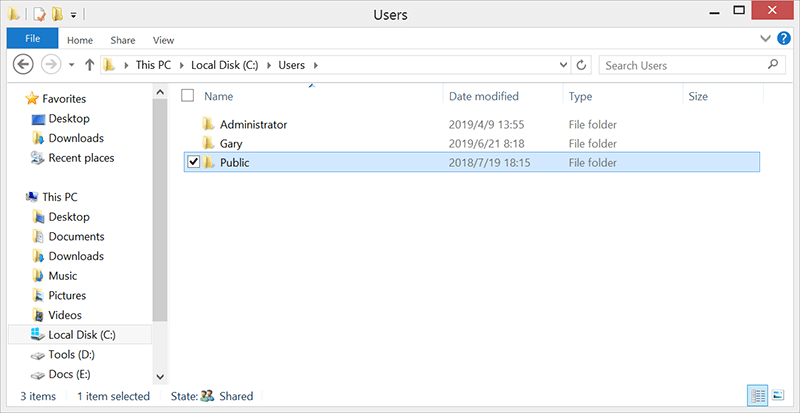800x413 pixels.
Task: Click the search magnifier icon
Action: (x=772, y=65)
